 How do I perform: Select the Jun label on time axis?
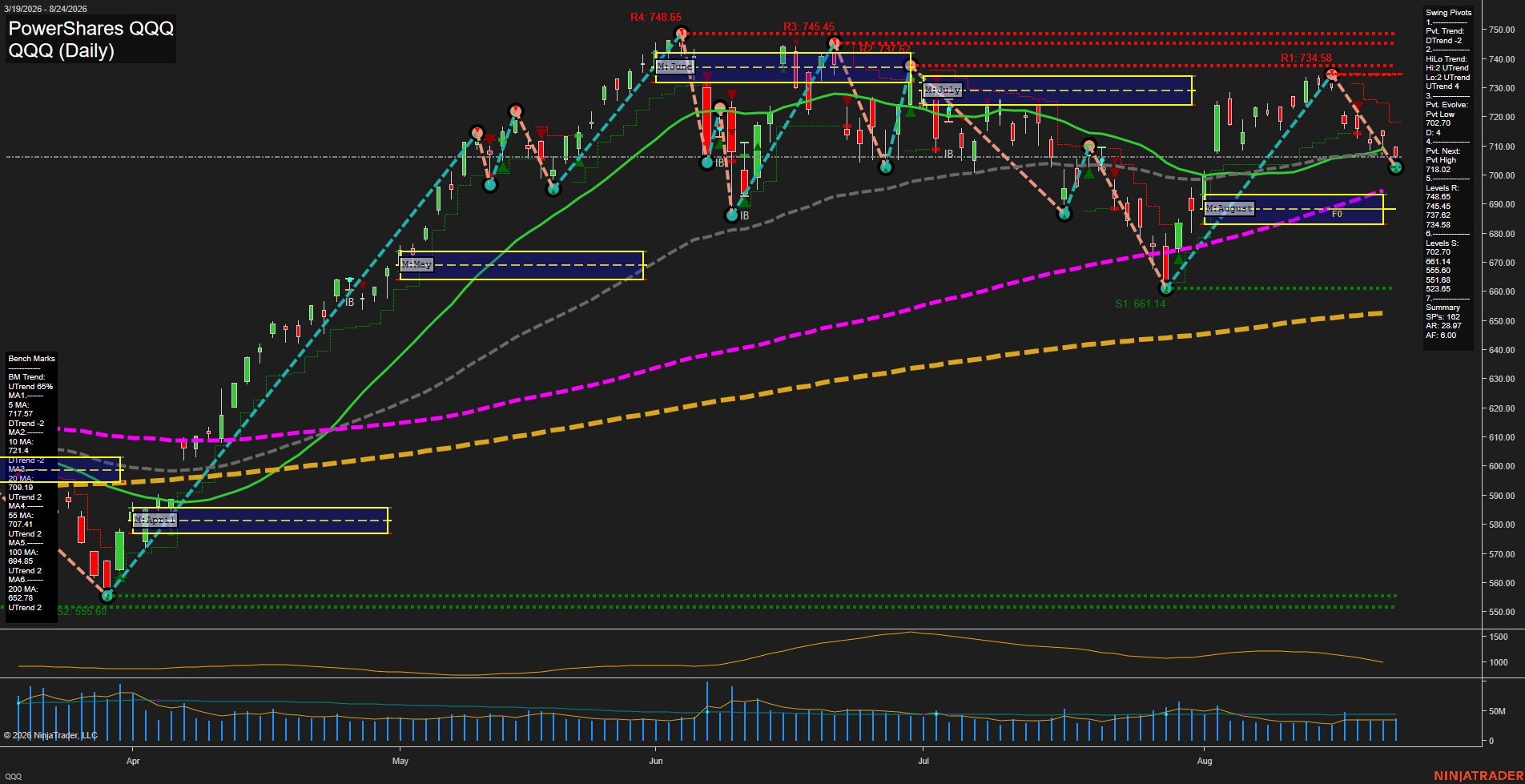[x=656, y=761]
